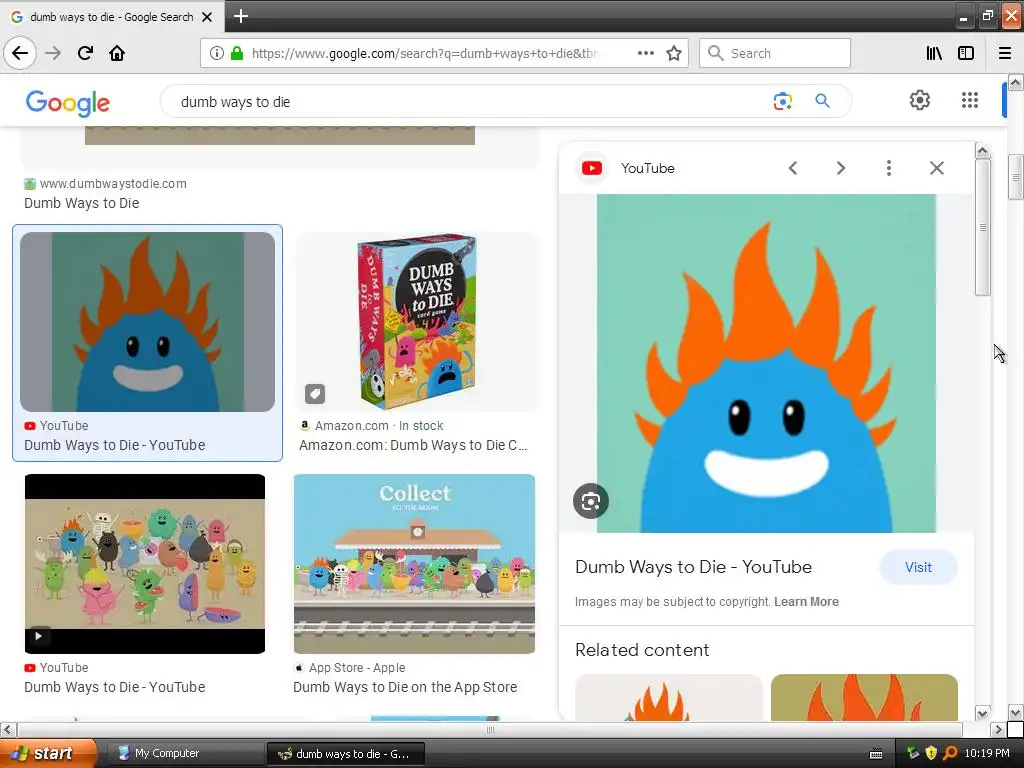This screenshot has height=768, width=1024.
Task: Click the green padlock security icon
Action: 236,53
